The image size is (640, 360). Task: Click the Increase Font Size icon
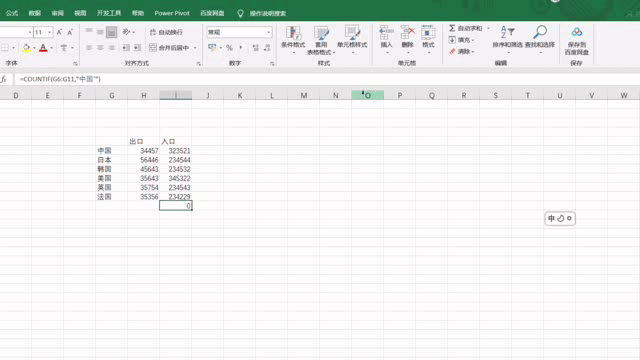59,32
